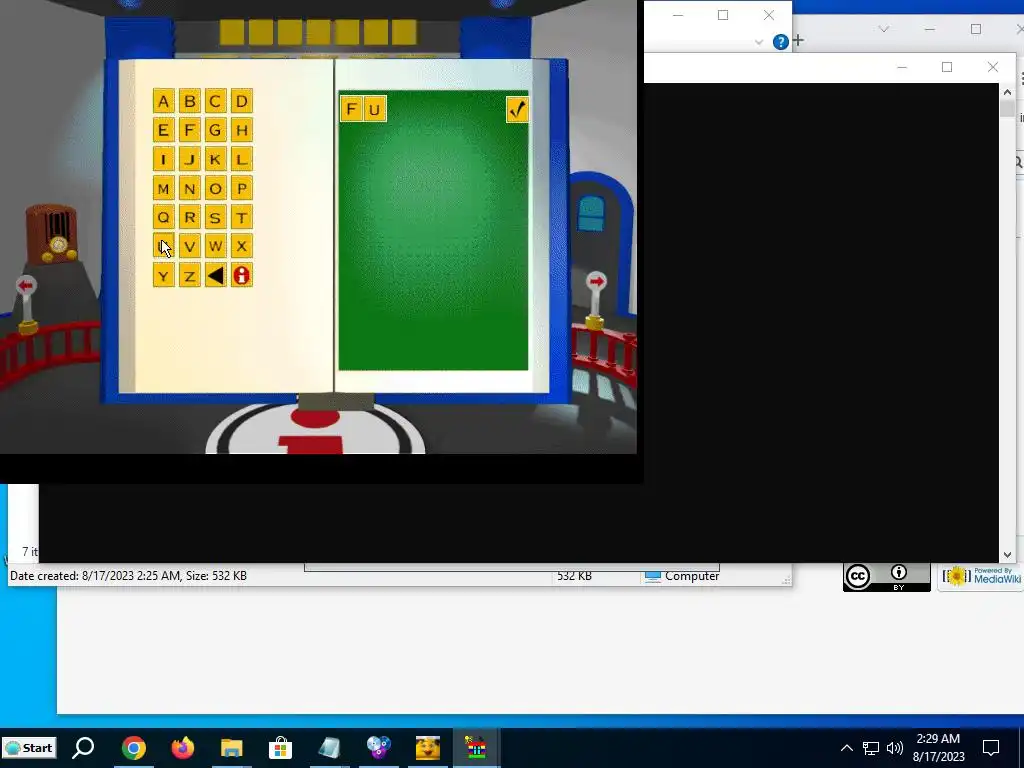Click the plus icon beside the help icon
Viewport: 1024px width, 768px height.
798,41
